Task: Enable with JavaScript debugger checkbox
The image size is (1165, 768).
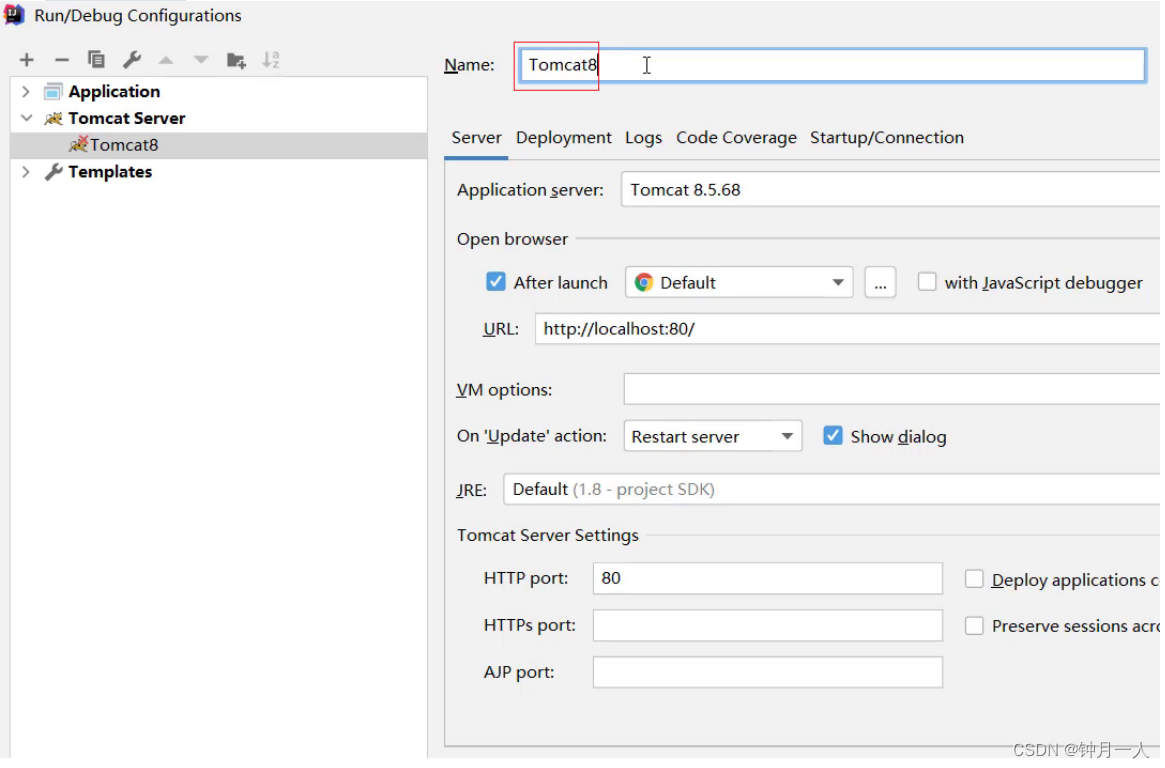Action: (927, 282)
